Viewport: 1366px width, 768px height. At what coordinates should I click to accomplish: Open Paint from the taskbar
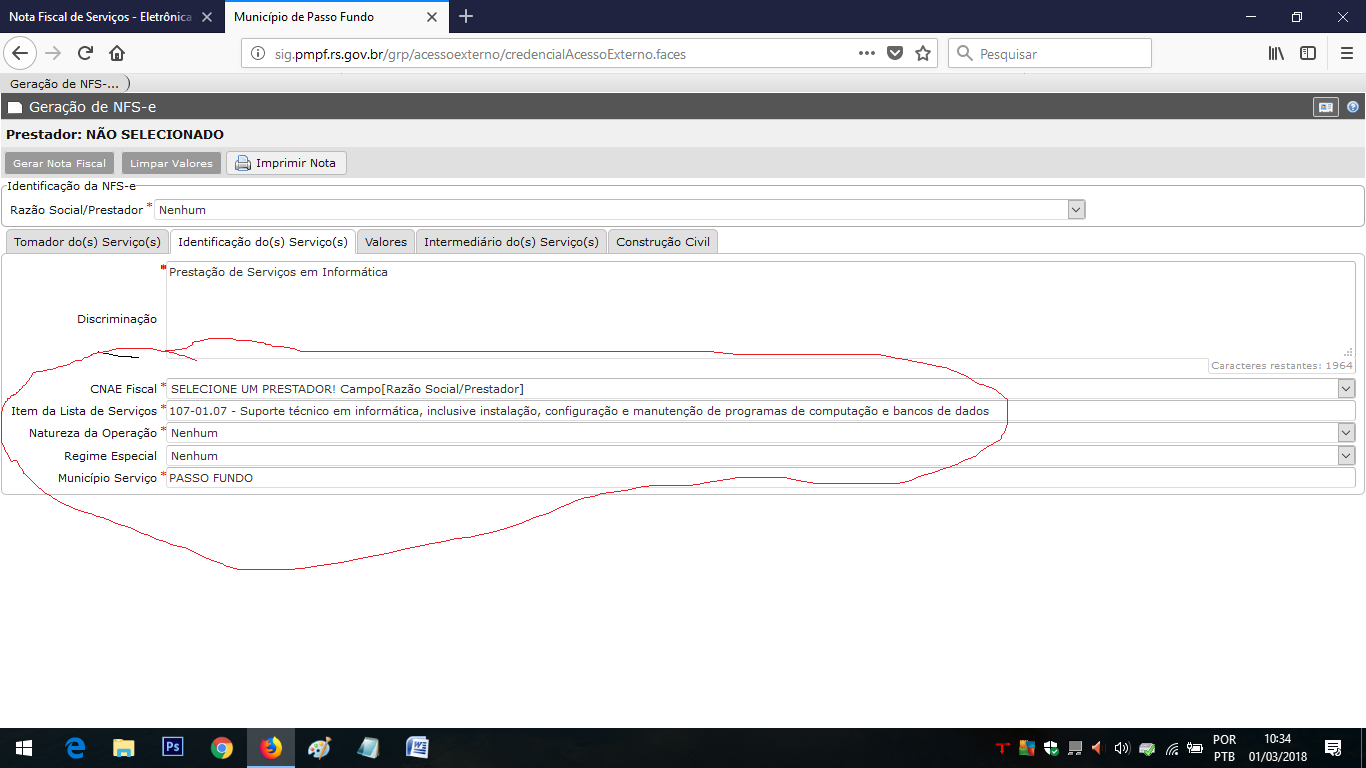click(x=319, y=748)
